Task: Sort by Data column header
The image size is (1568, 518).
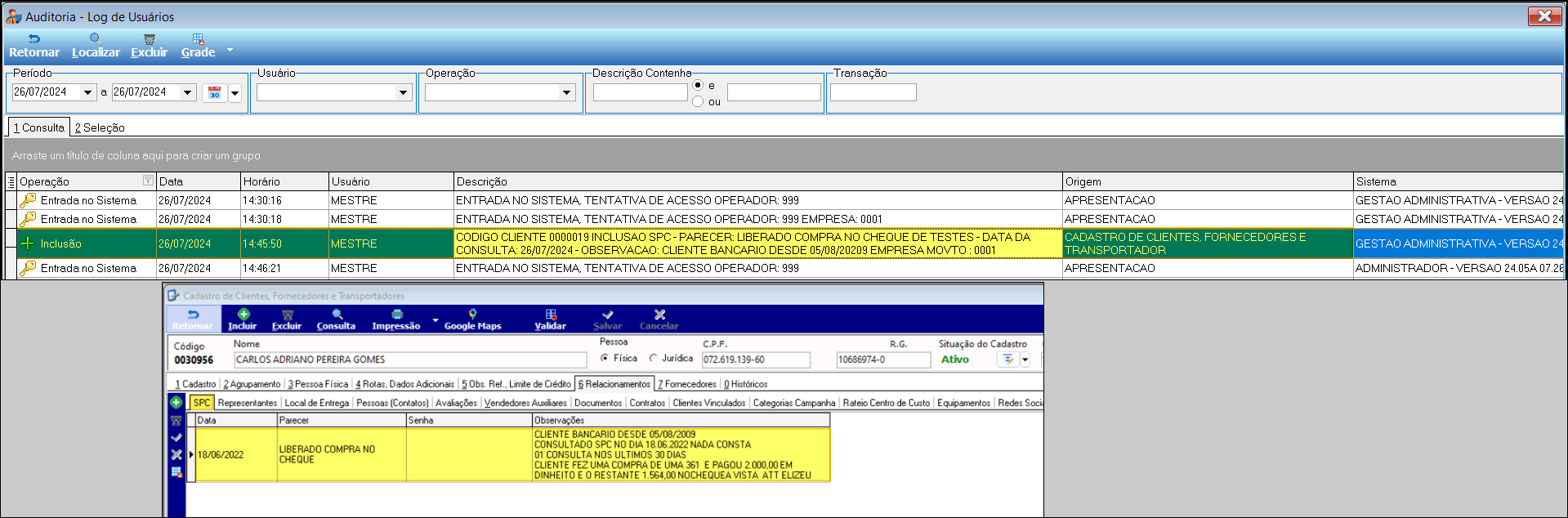Action: click(x=198, y=181)
